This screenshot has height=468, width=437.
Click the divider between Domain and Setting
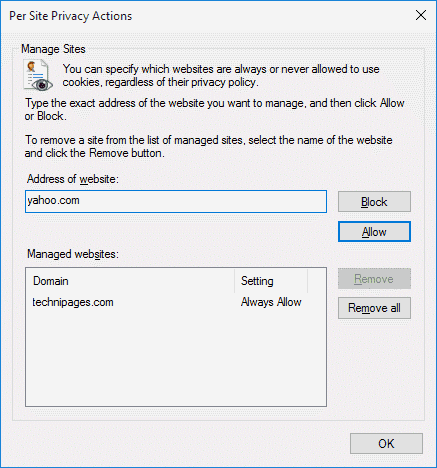pyautogui.click(x=234, y=281)
